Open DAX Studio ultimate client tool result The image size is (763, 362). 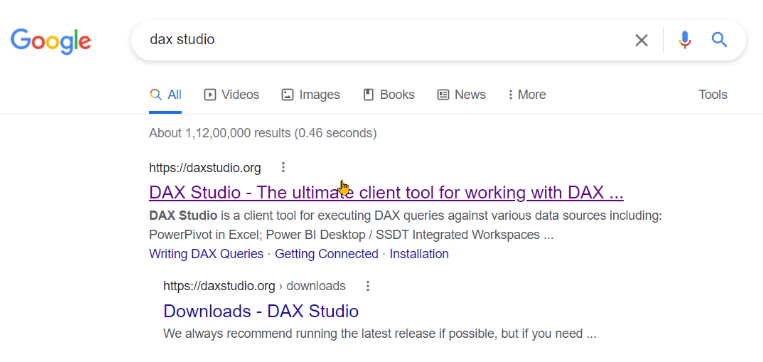click(x=386, y=193)
